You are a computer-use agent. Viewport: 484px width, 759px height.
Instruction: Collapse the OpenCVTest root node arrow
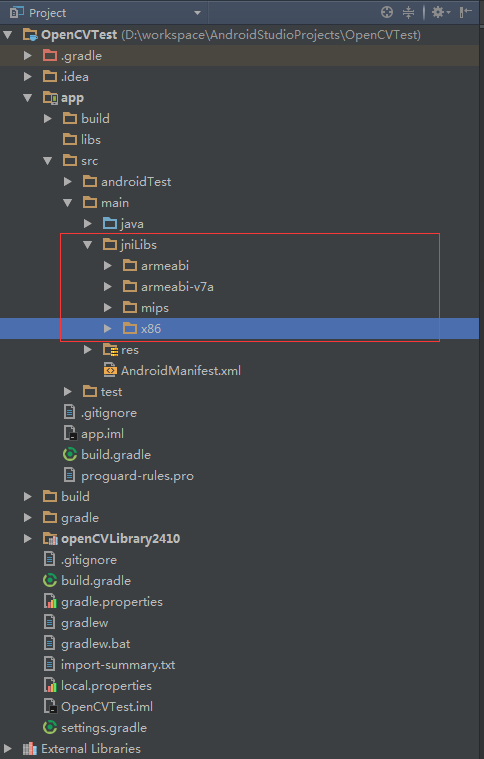tap(8, 35)
